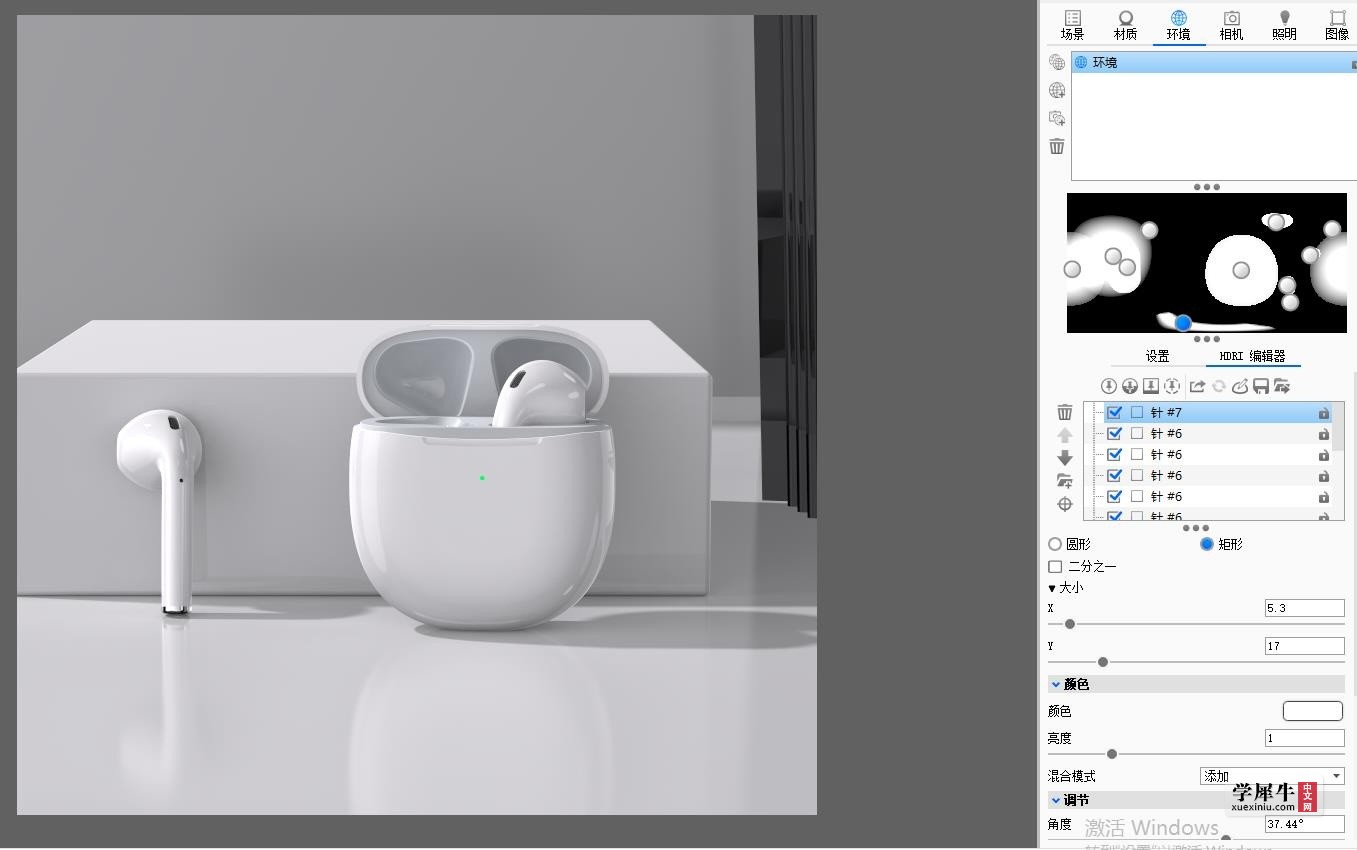Toggle the lock icon on 针 #7
The height and width of the screenshot is (850, 1357).
click(x=1323, y=413)
